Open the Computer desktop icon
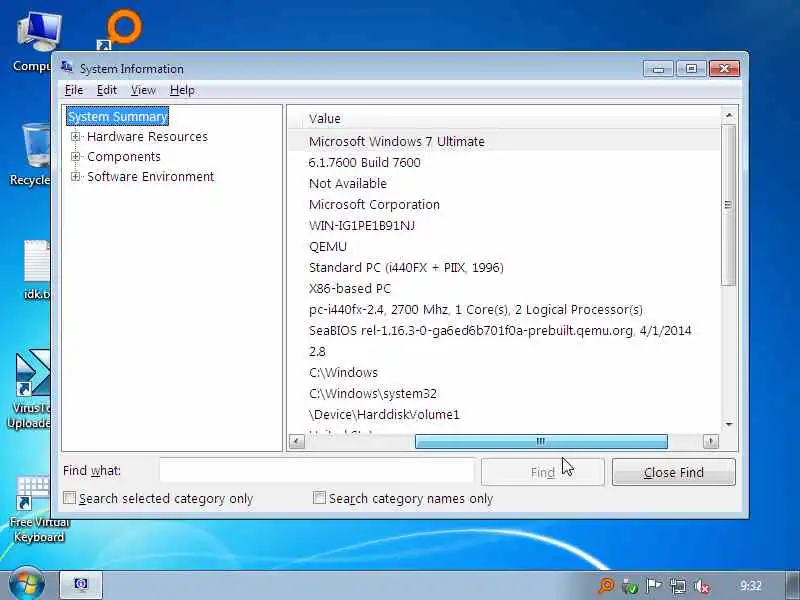 [33, 42]
